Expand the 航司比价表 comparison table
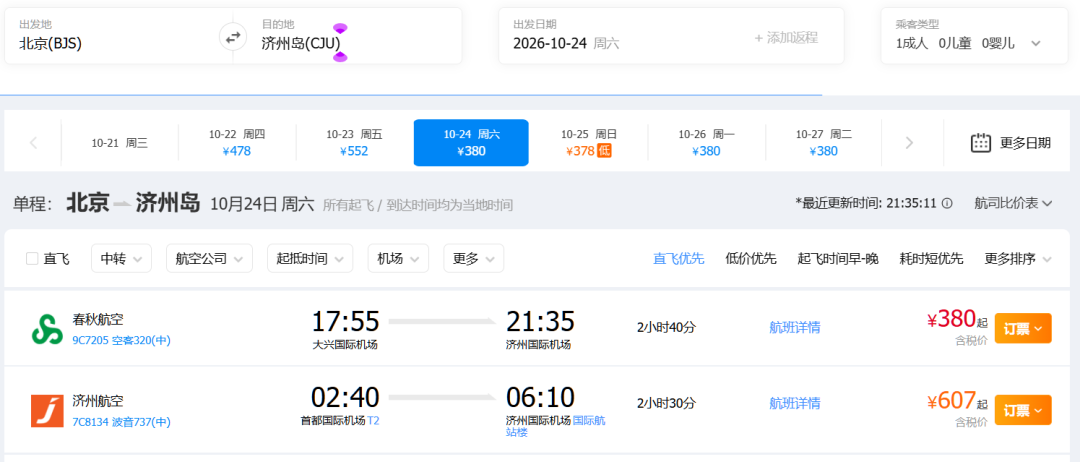1080x462 pixels. pos(1013,203)
